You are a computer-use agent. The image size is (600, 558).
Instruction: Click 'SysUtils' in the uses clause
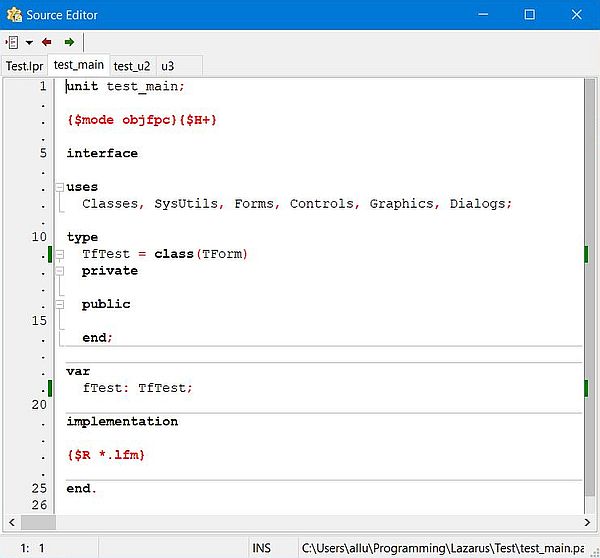(186, 204)
